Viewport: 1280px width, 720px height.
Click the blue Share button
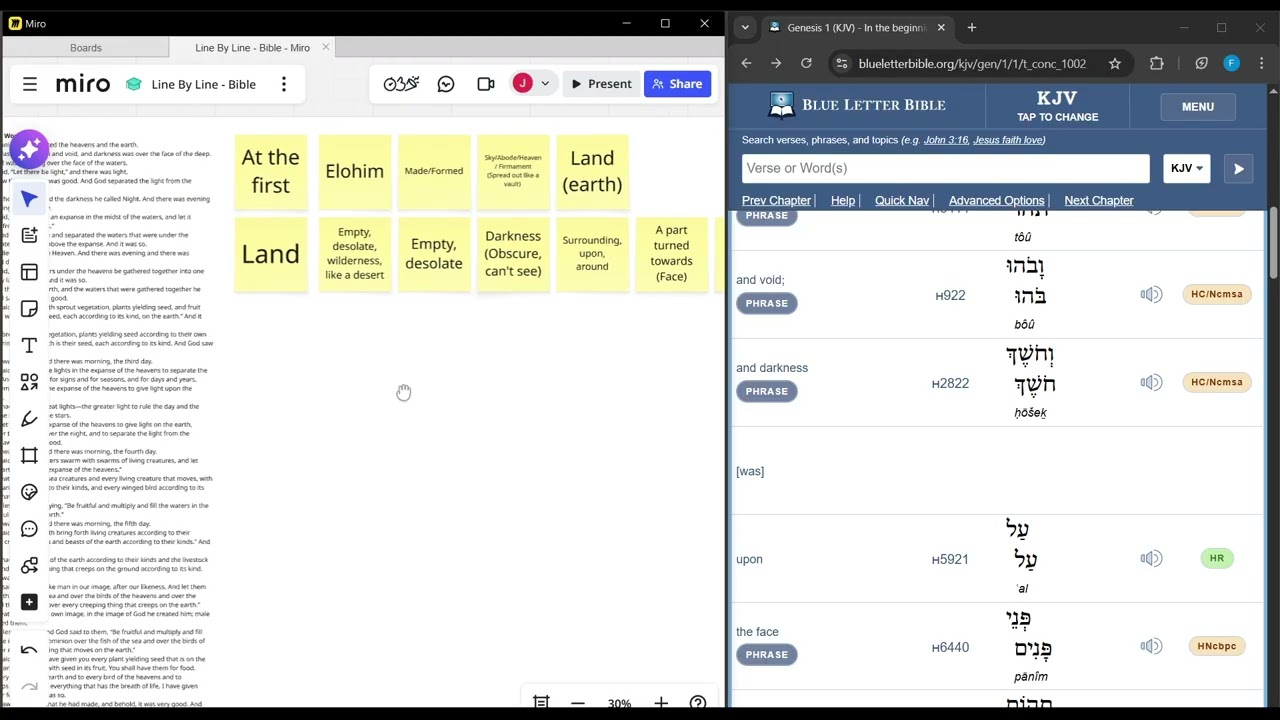click(x=677, y=84)
